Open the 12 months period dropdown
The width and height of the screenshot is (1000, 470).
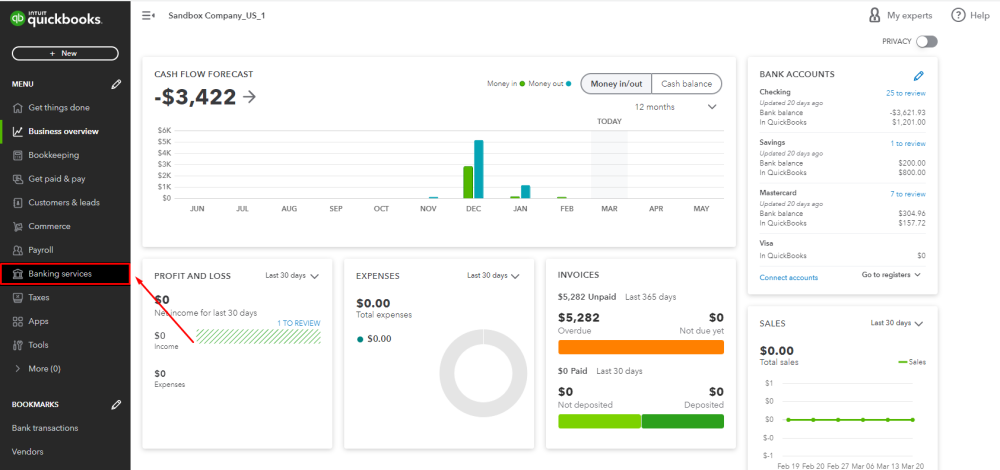point(676,107)
